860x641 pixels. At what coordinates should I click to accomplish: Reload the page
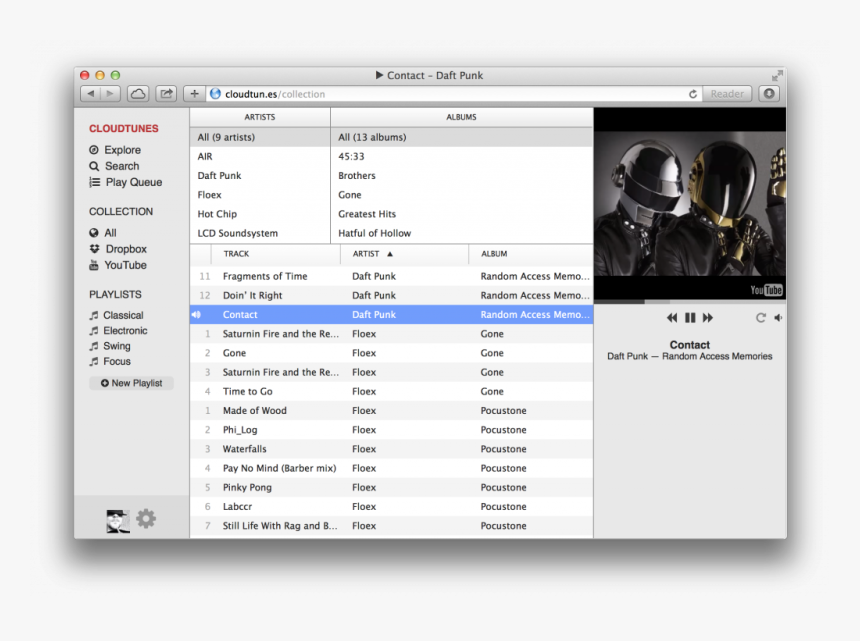coord(693,94)
